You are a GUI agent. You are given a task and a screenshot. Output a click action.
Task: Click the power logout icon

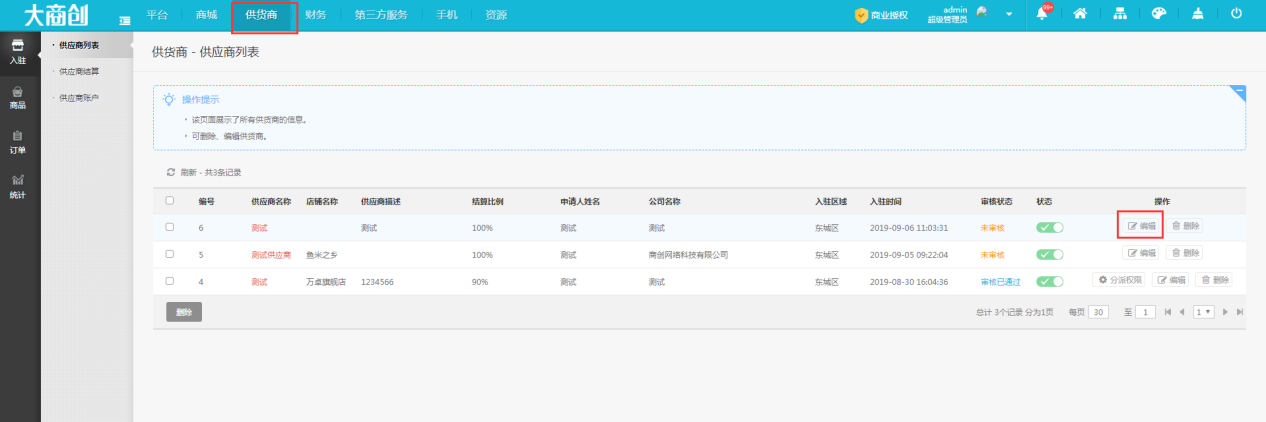tap(1237, 15)
